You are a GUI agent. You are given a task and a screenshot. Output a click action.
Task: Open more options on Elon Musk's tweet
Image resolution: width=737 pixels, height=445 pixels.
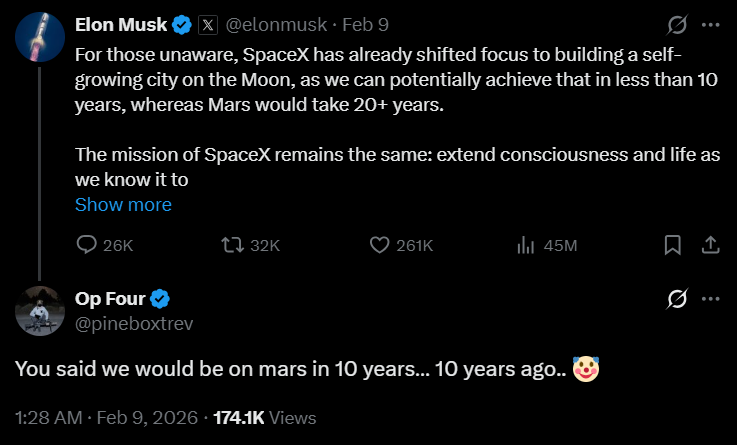tap(710, 24)
